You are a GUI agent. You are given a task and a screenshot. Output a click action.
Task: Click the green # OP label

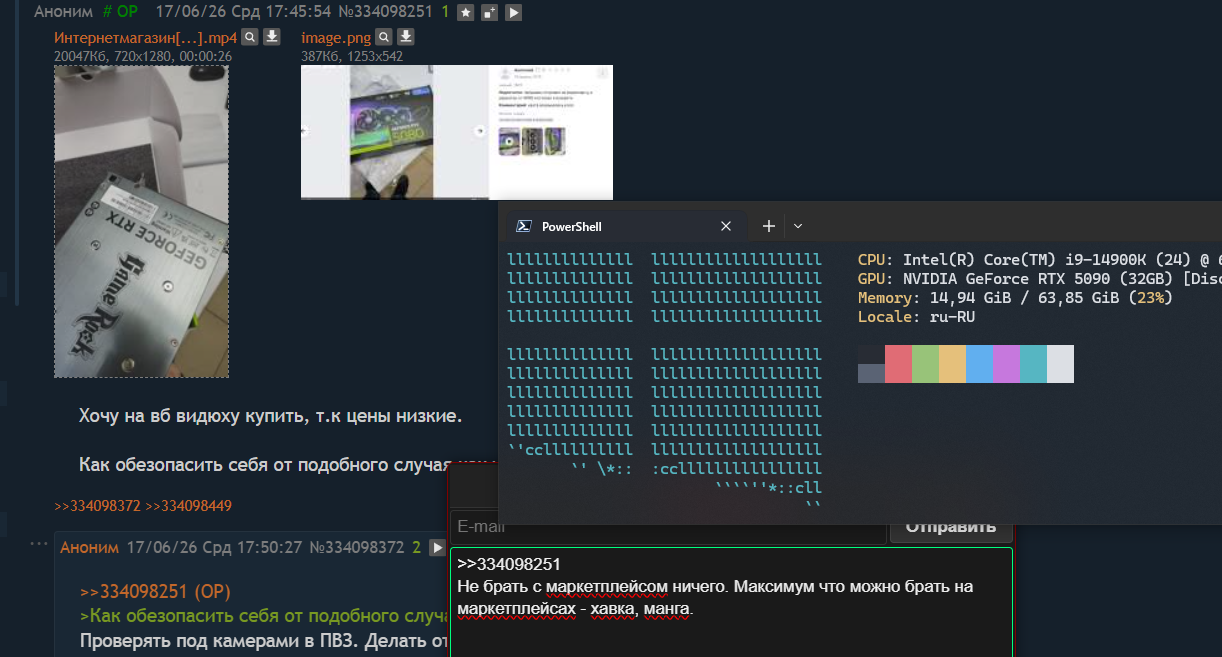pos(121,12)
